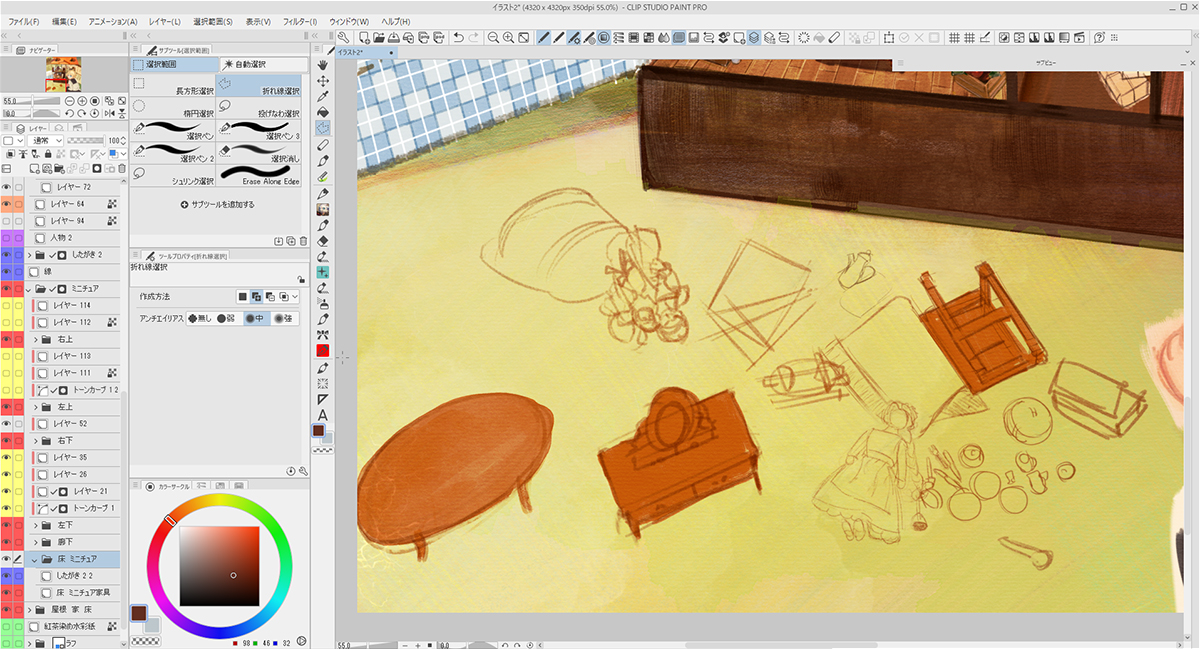Toggle visibility of レイヤー 52

pos(7,424)
